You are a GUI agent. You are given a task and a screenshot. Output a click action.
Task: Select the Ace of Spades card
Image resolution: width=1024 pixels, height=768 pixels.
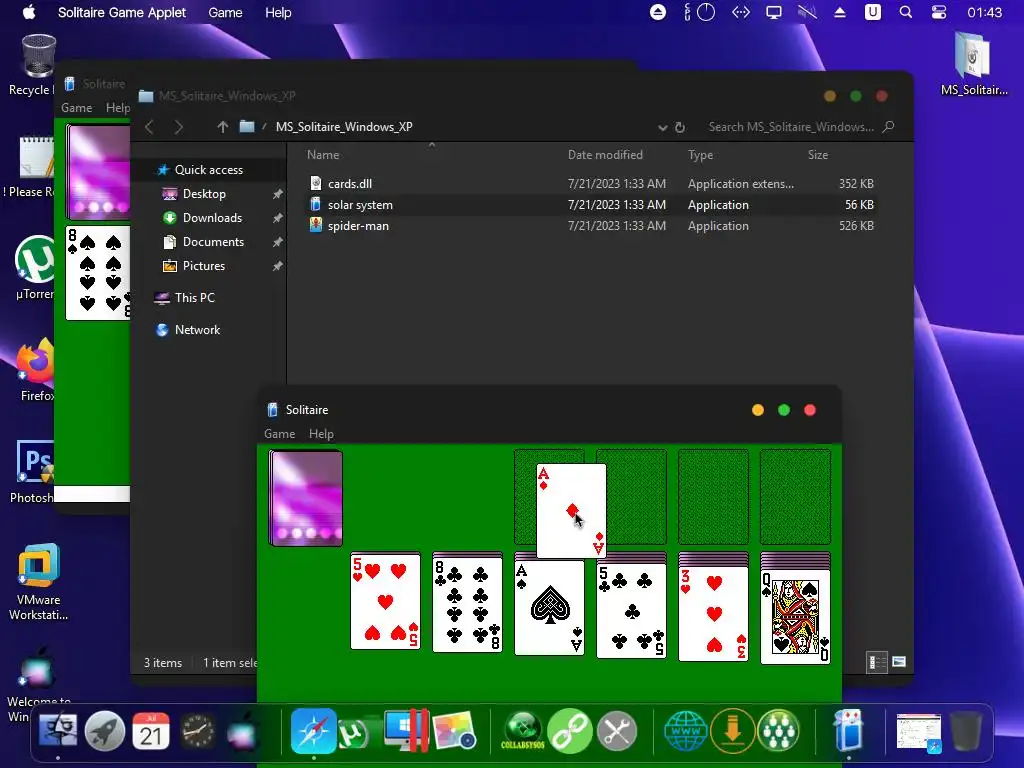(x=549, y=607)
